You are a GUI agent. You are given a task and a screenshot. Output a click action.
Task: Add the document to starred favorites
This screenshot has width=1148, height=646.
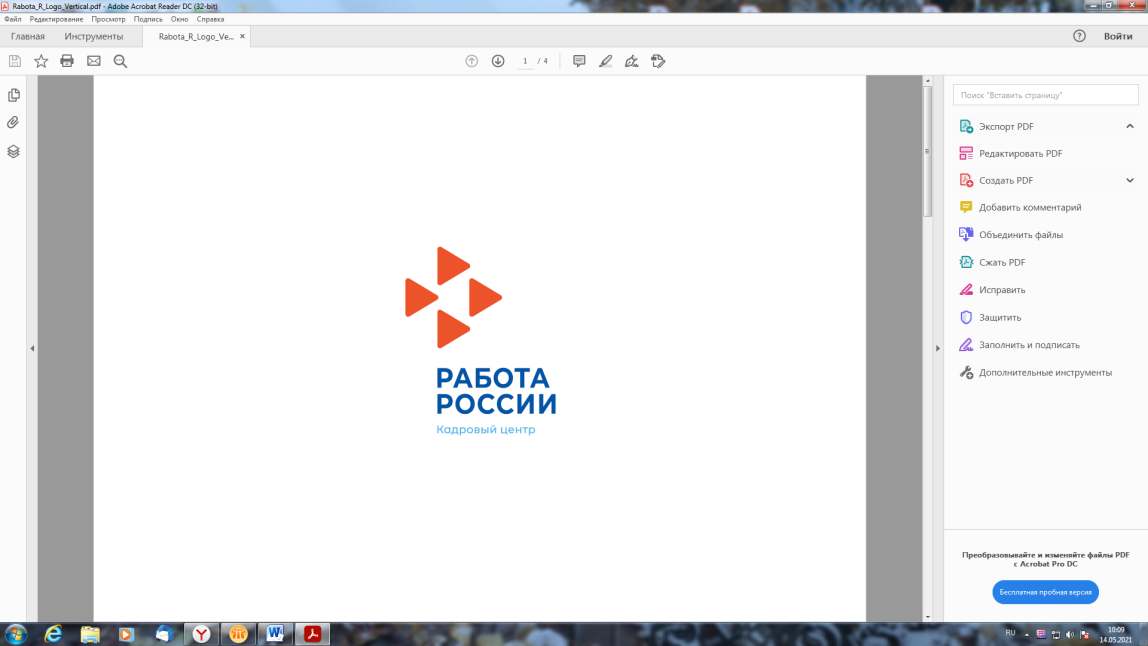(41, 62)
